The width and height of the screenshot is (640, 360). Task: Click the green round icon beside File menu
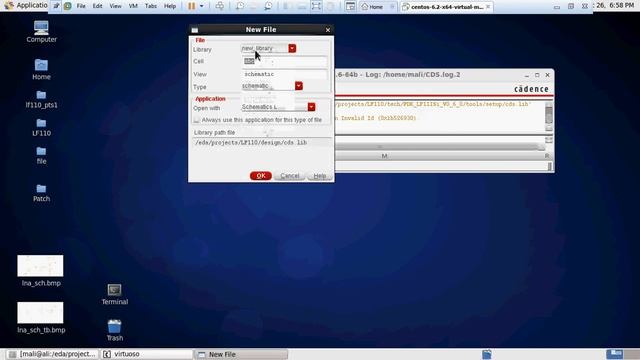[68, 6]
